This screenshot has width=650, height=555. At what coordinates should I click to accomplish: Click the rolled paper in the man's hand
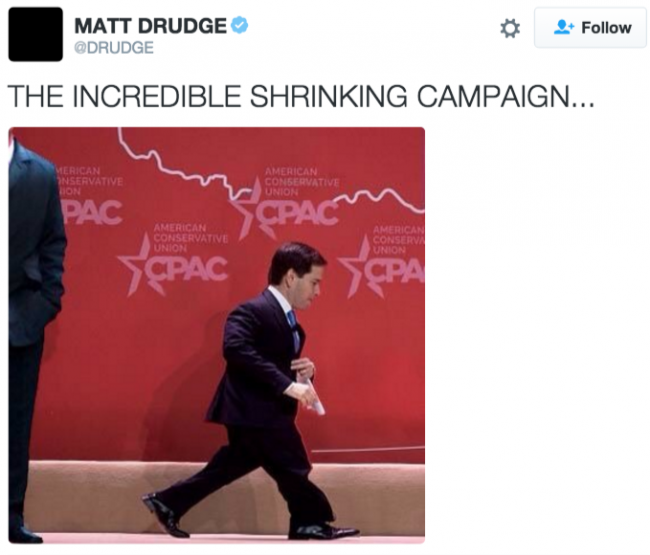[x=313, y=396]
